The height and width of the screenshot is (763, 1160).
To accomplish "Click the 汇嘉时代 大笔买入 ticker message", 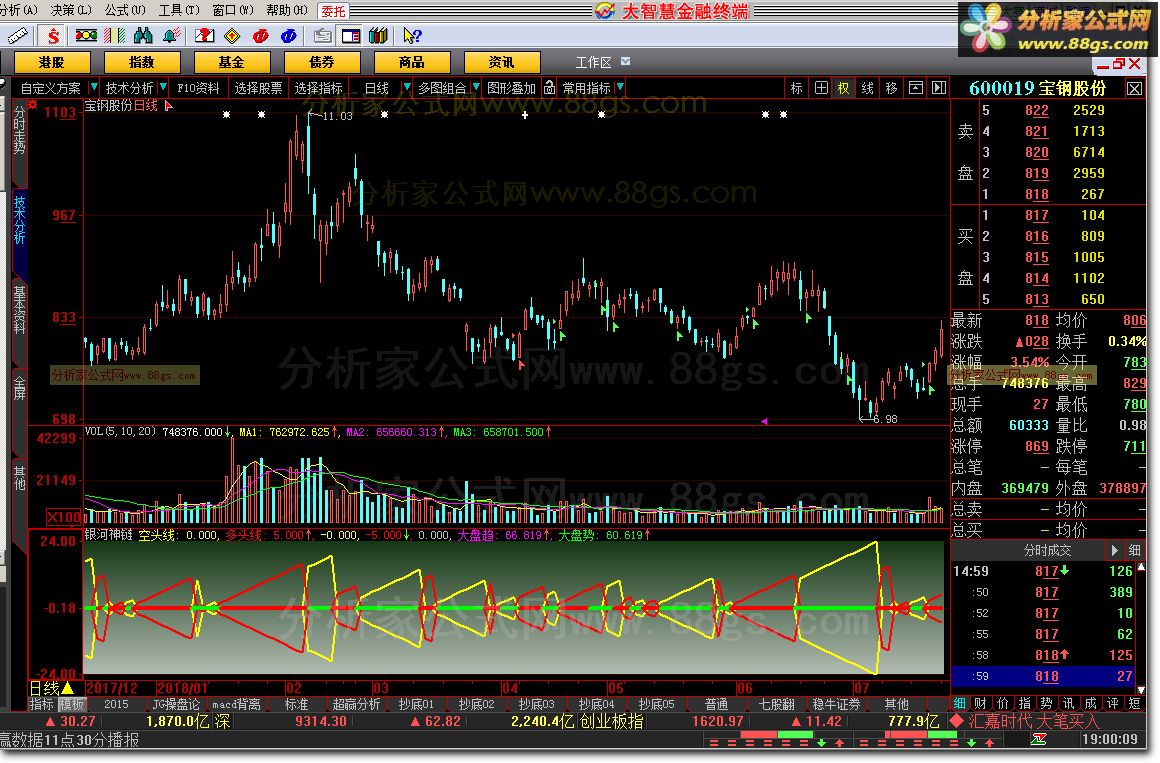I will 1033,720.
